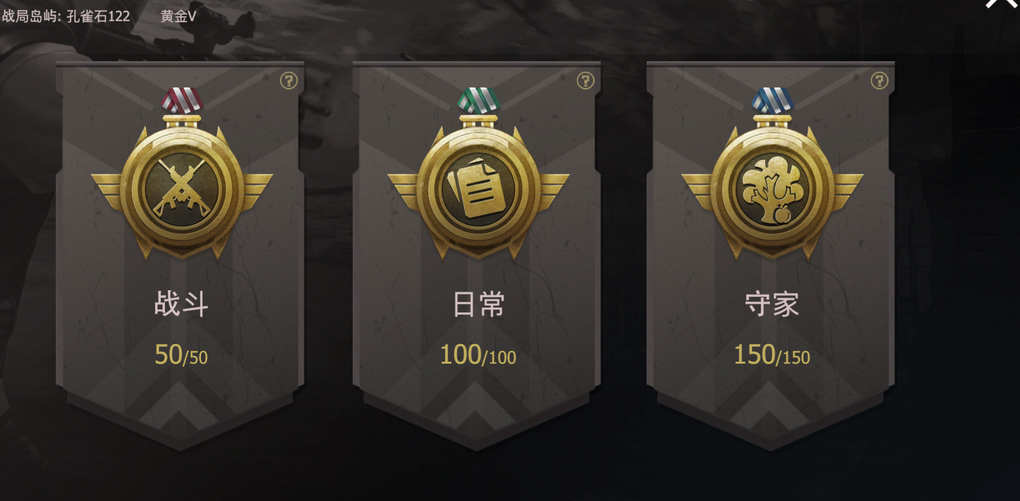Screen dimensions: 1020x501
Task: Click the 100/100 daily score
Action: [478, 355]
